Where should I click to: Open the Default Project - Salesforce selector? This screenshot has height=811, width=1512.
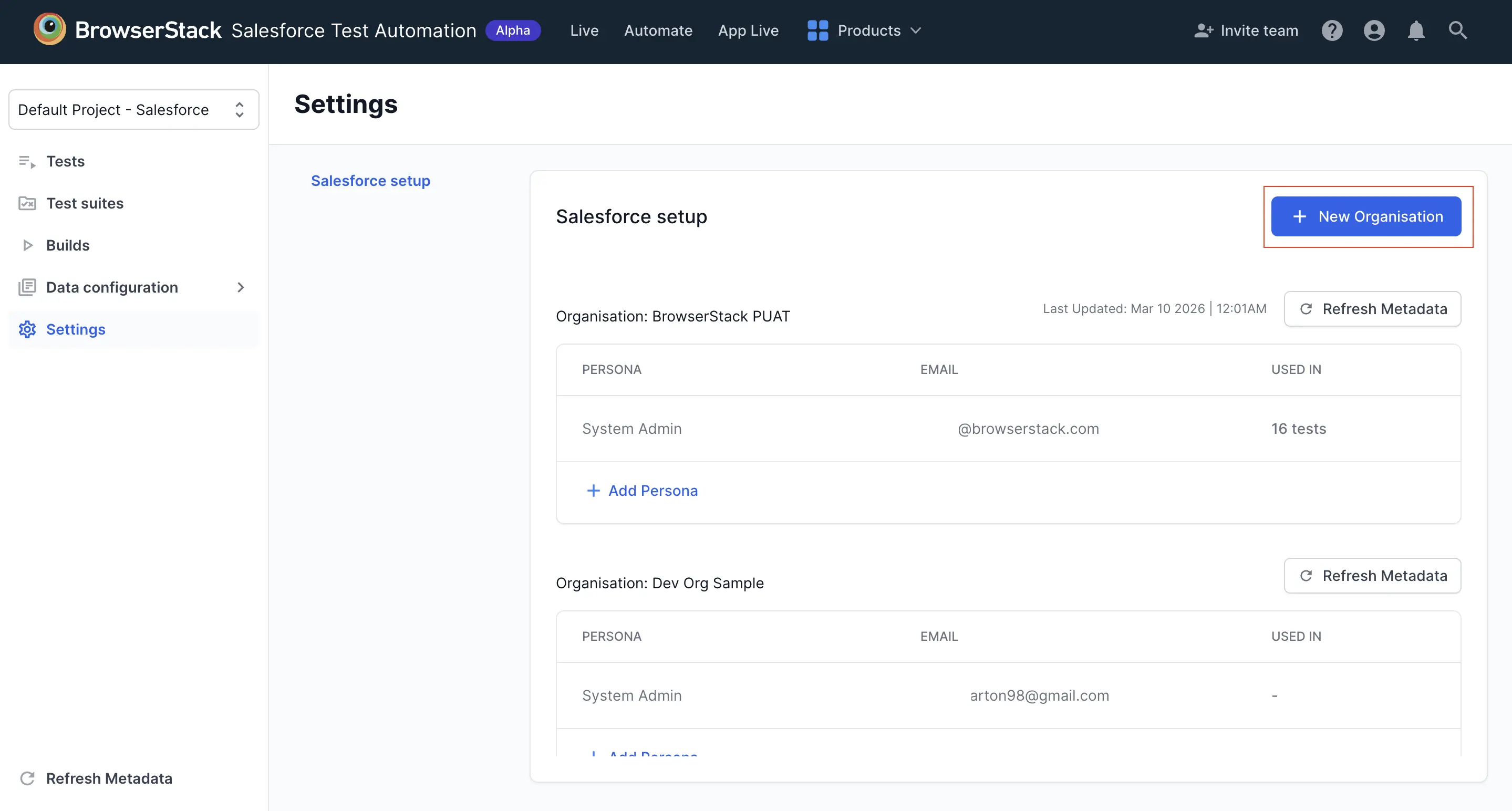(133, 109)
